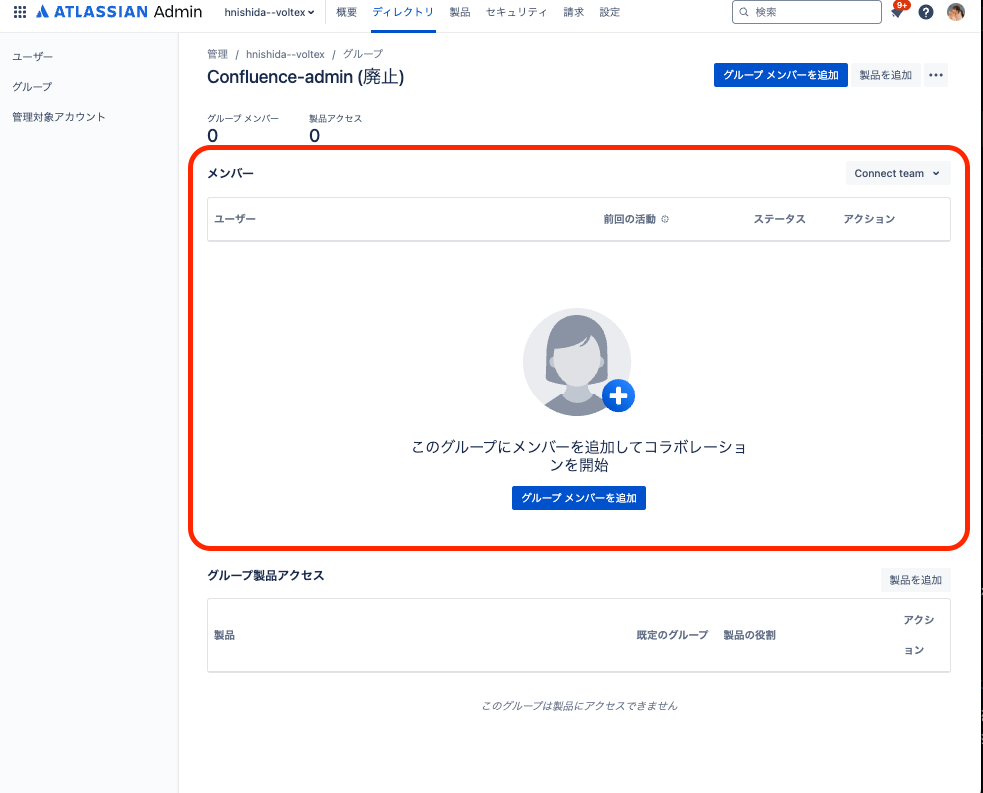Click the blue グループ メンバーを追加 button

[x=780, y=74]
